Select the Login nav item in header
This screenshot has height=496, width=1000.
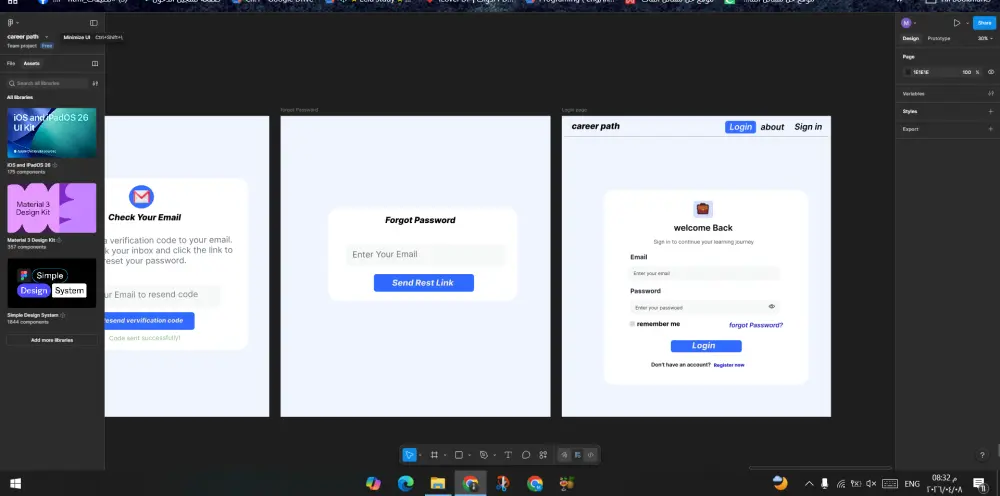click(x=740, y=127)
